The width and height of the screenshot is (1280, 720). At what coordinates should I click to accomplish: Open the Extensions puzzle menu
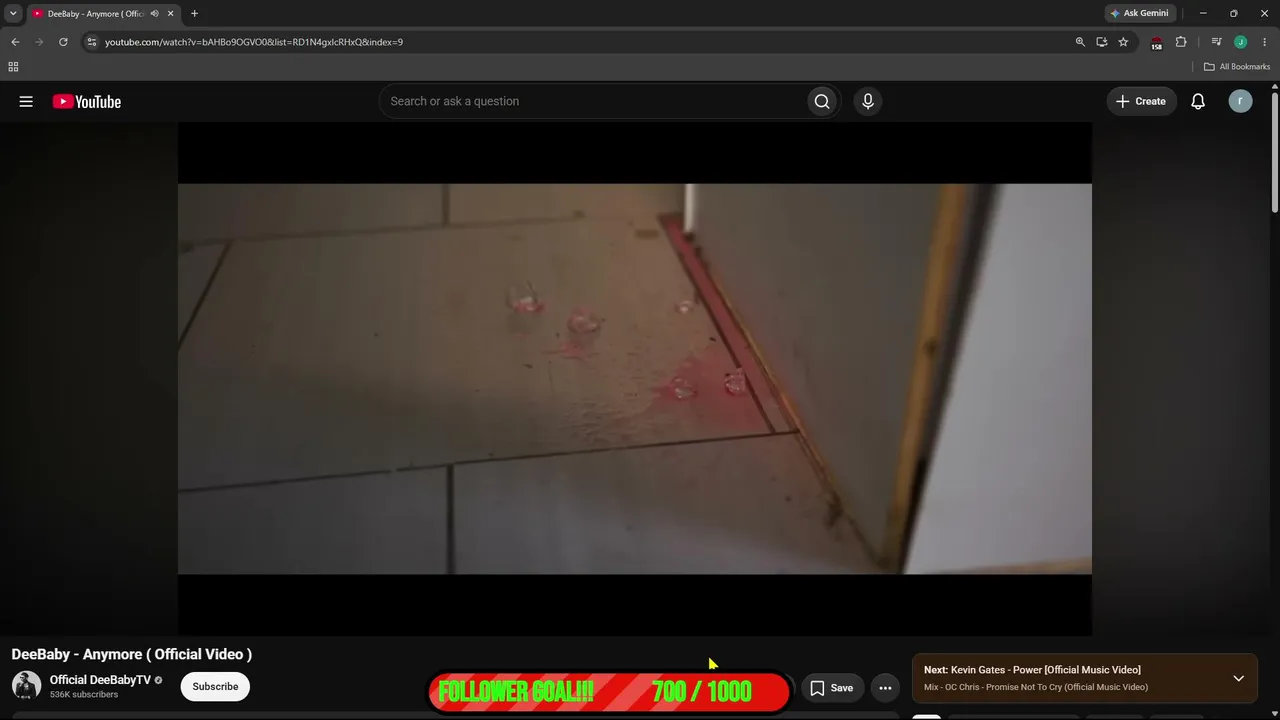pyautogui.click(x=1181, y=42)
